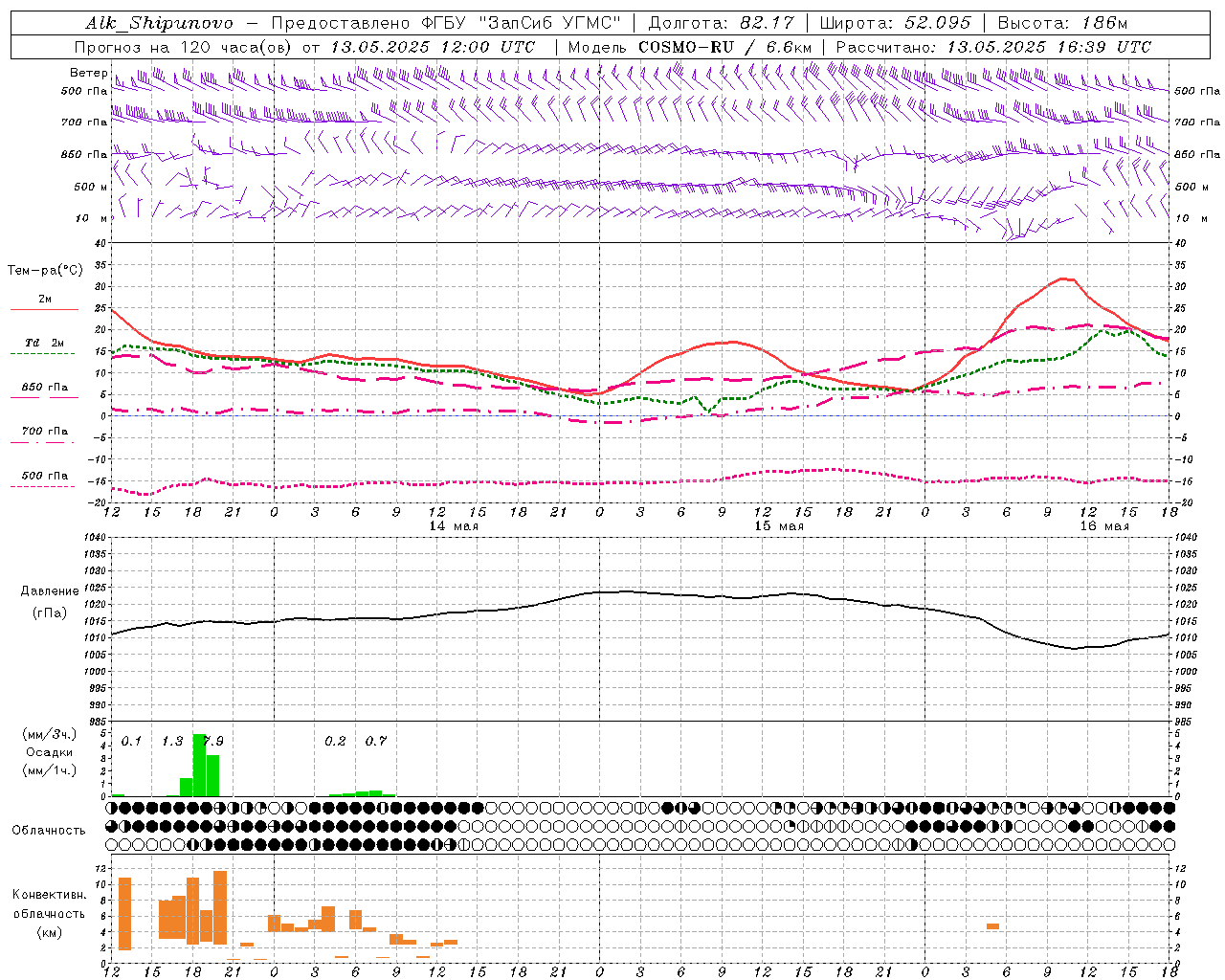Click the forecast start "13.05.2025 12:00 UTC"
The height and width of the screenshot is (980, 1225).
point(434,47)
